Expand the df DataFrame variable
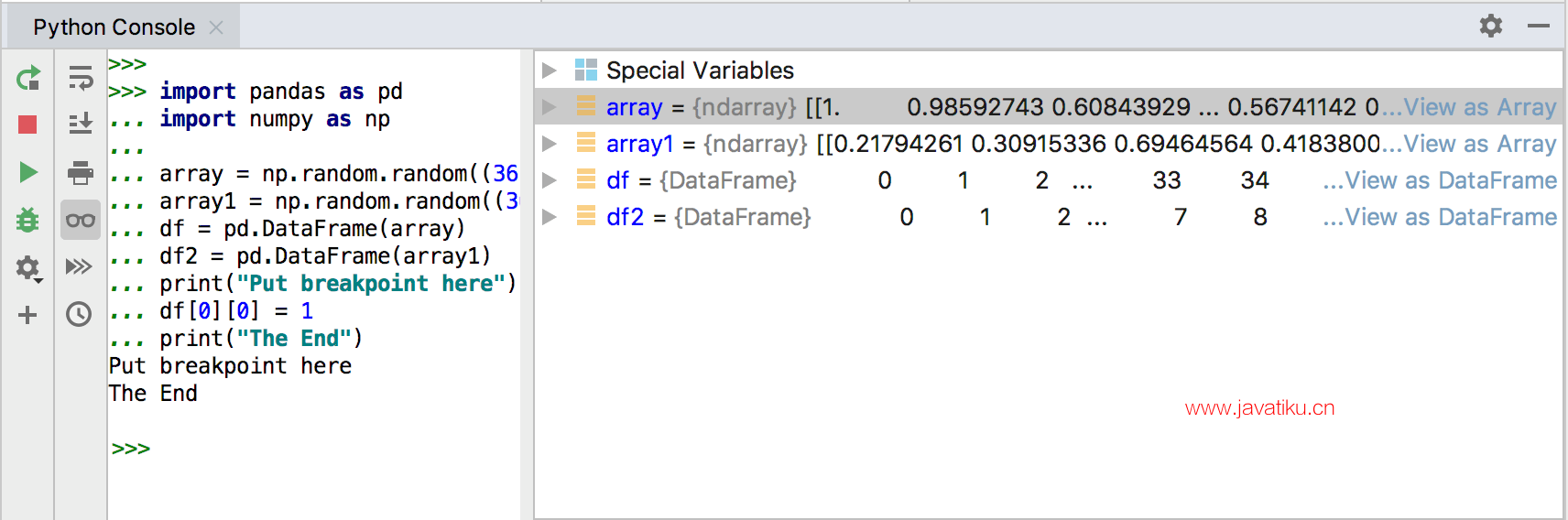Image resolution: width=1568 pixels, height=520 pixels. [550, 180]
